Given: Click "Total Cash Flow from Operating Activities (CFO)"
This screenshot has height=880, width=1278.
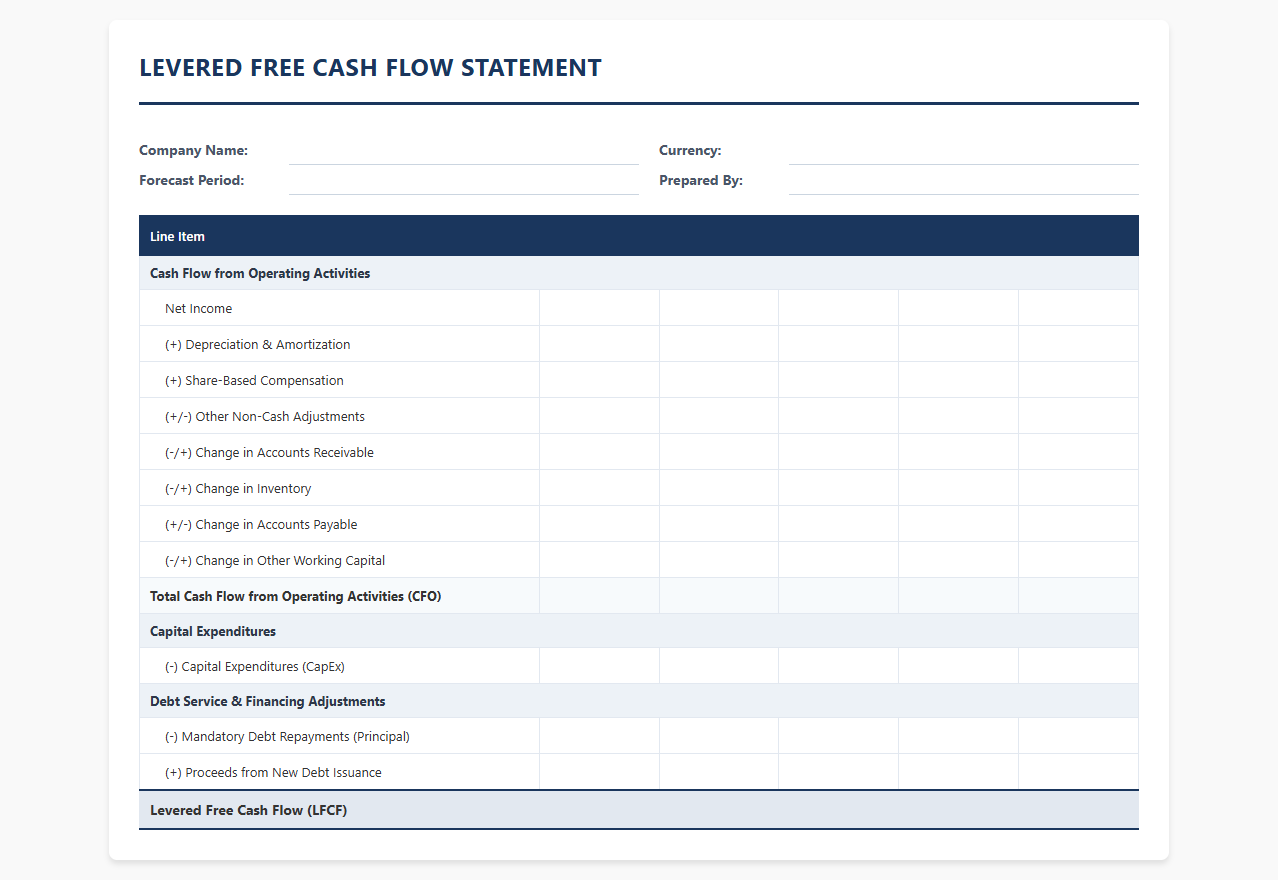Looking at the screenshot, I should click(x=296, y=596).
